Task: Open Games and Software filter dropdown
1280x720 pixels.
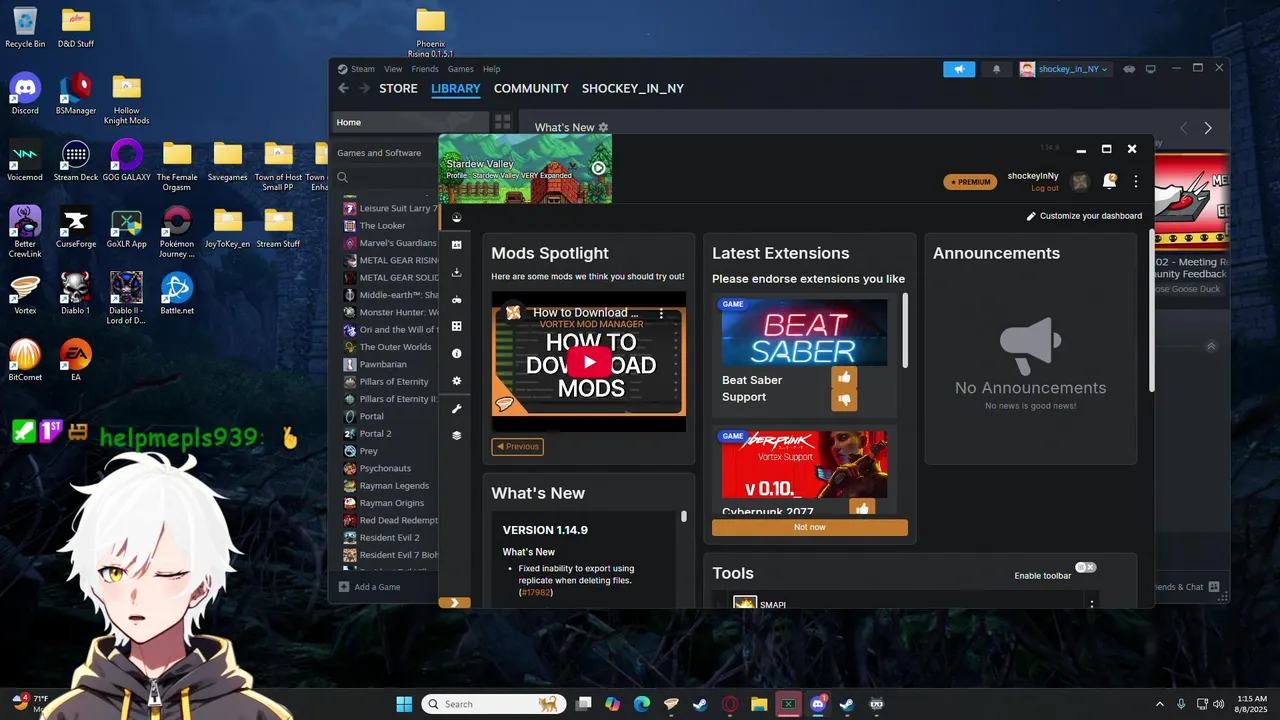Action: [x=379, y=153]
